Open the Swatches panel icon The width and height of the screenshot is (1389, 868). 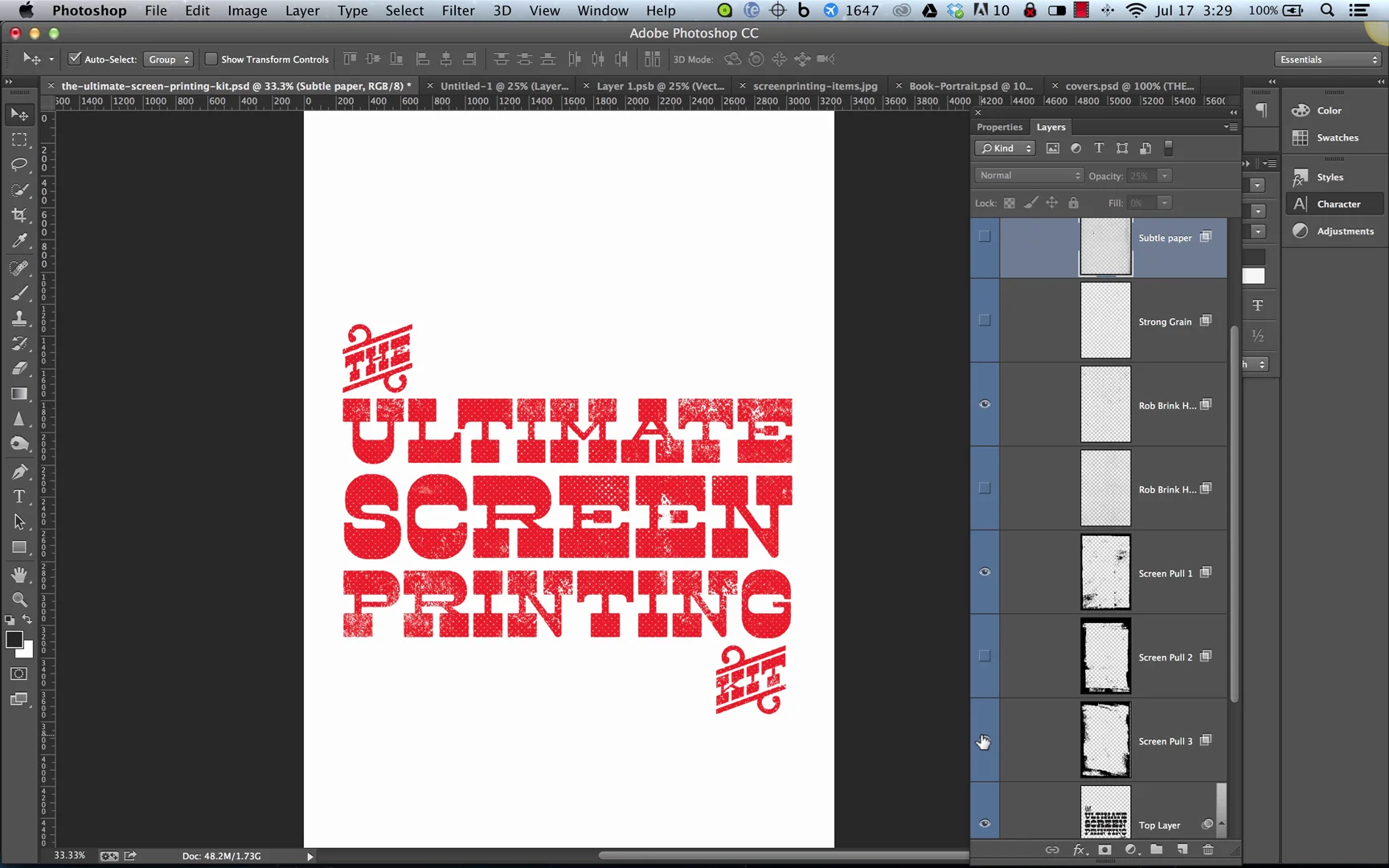click(1300, 137)
